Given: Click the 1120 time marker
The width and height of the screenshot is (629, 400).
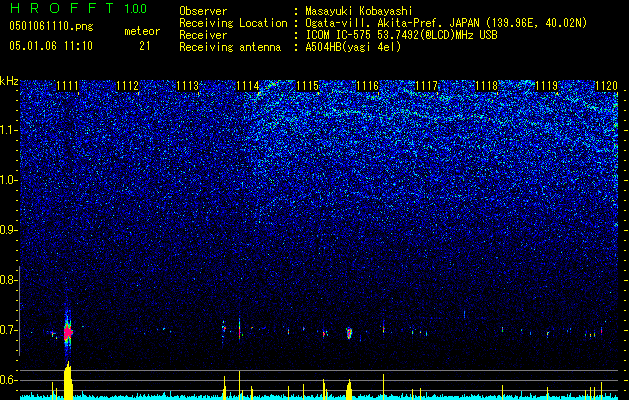Looking at the screenshot, I should [607, 86].
